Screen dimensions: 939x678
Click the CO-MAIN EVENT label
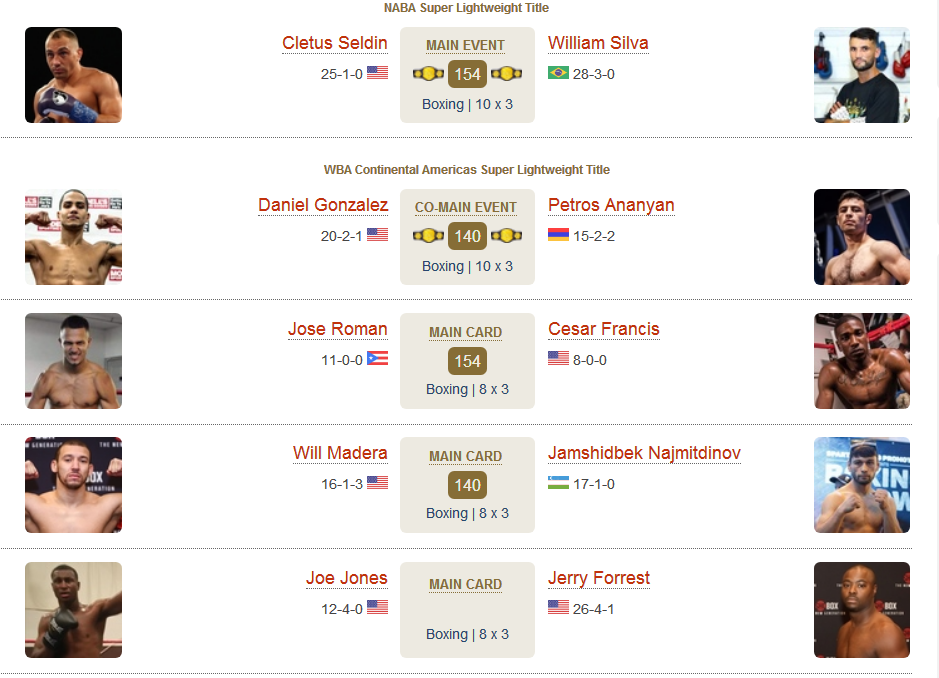(466, 207)
